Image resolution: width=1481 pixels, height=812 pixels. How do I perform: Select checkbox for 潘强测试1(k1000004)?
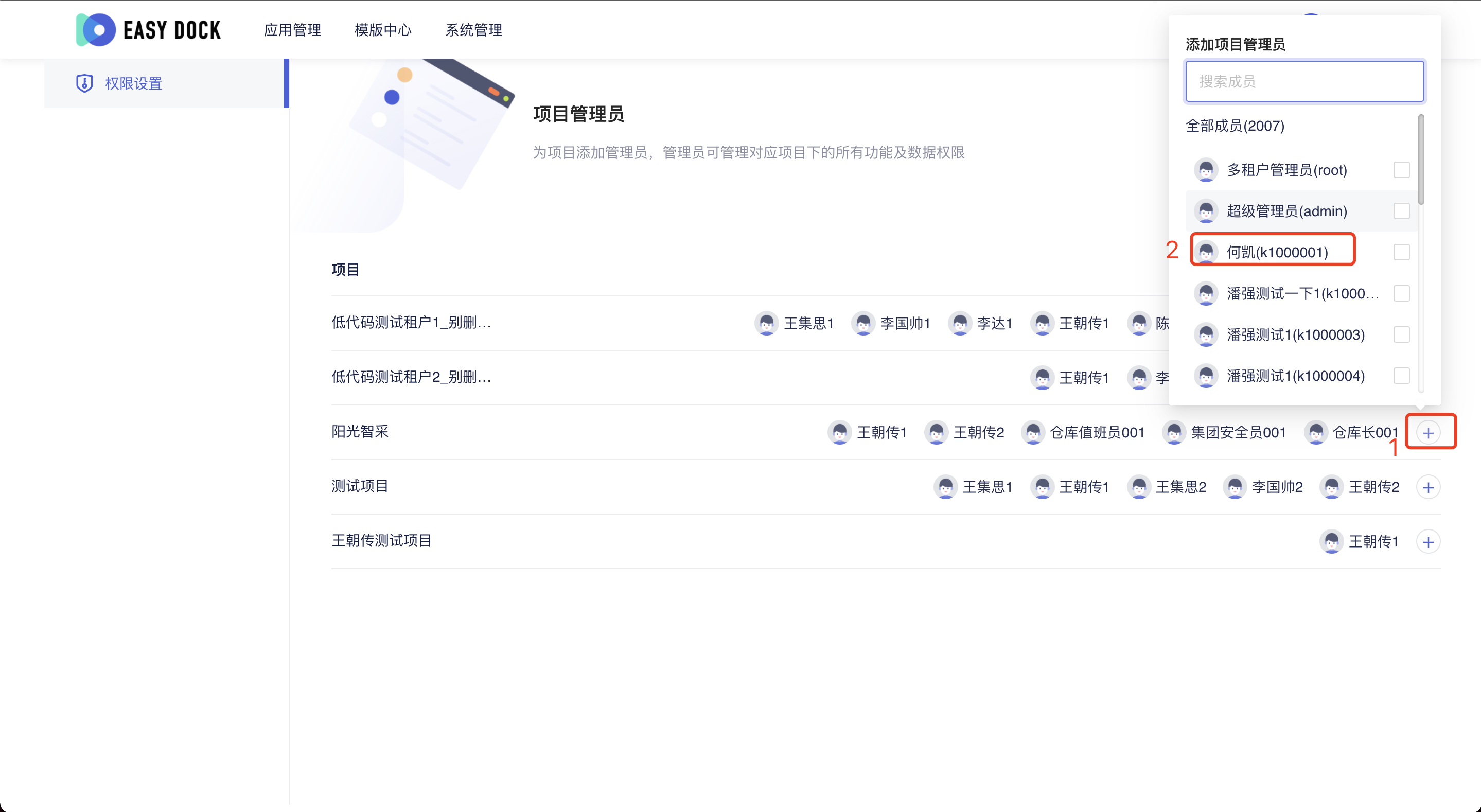coord(1402,376)
